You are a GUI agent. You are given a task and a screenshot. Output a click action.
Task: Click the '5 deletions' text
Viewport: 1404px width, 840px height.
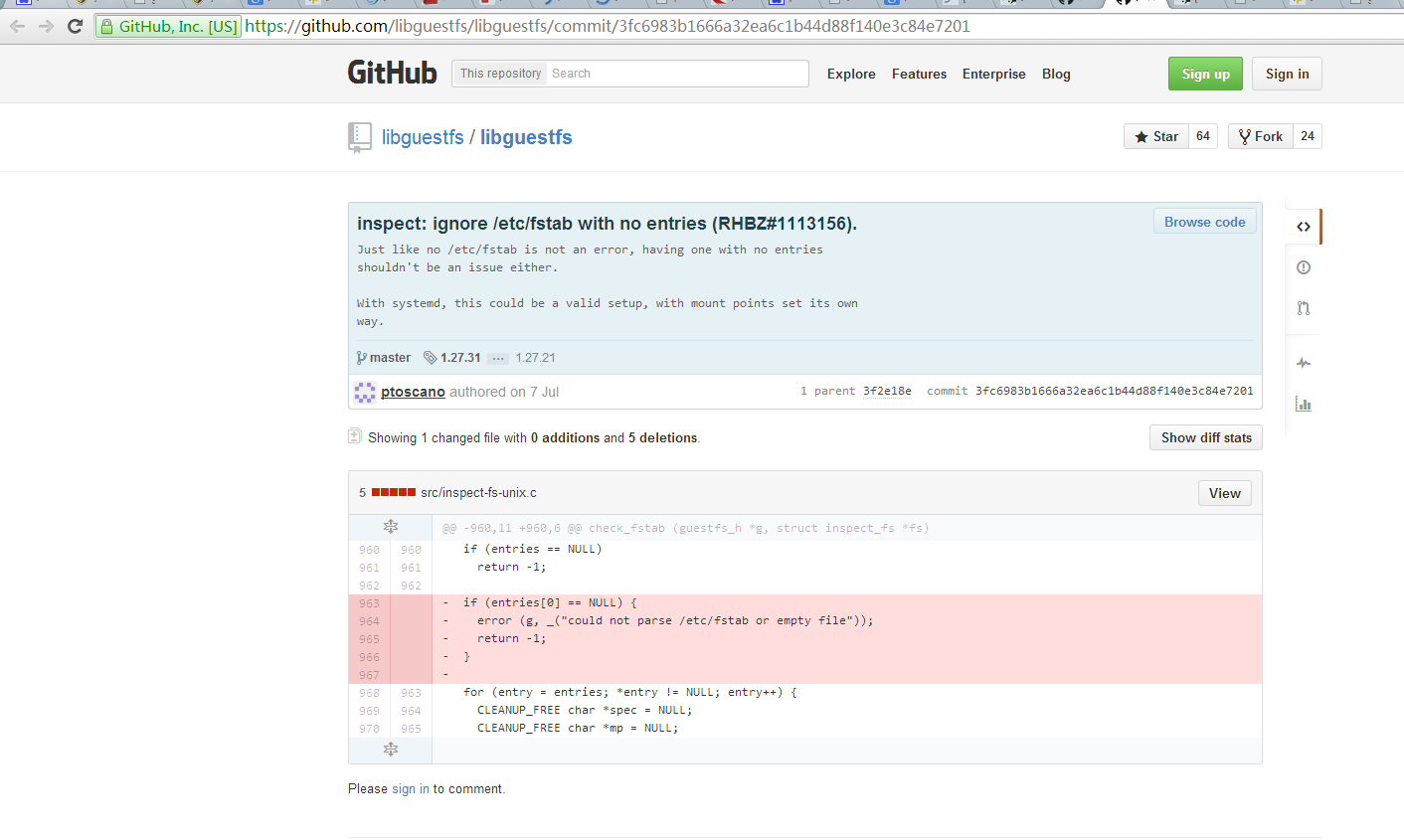(x=663, y=437)
